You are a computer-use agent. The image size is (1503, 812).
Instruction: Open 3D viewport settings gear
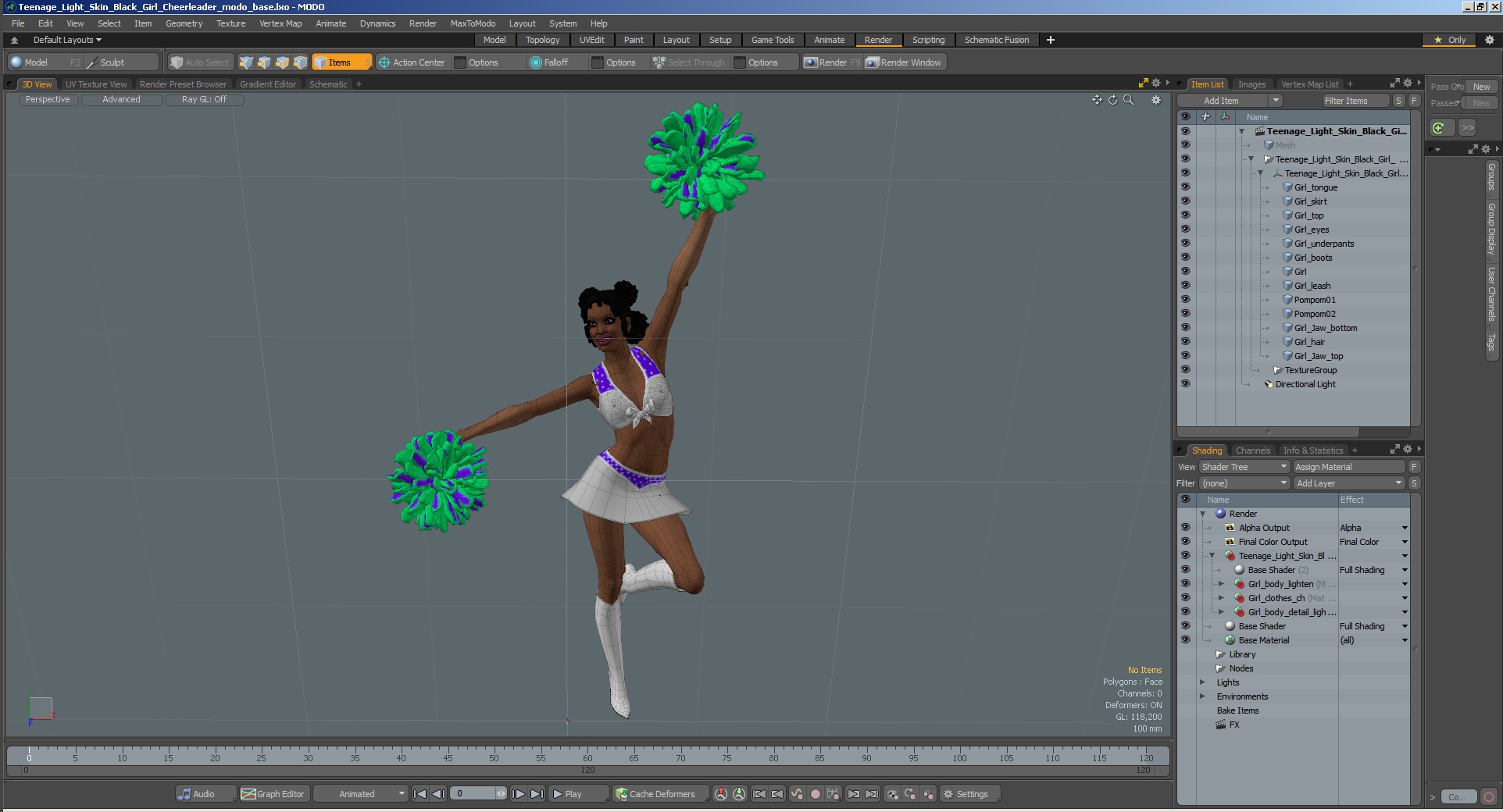1156,100
